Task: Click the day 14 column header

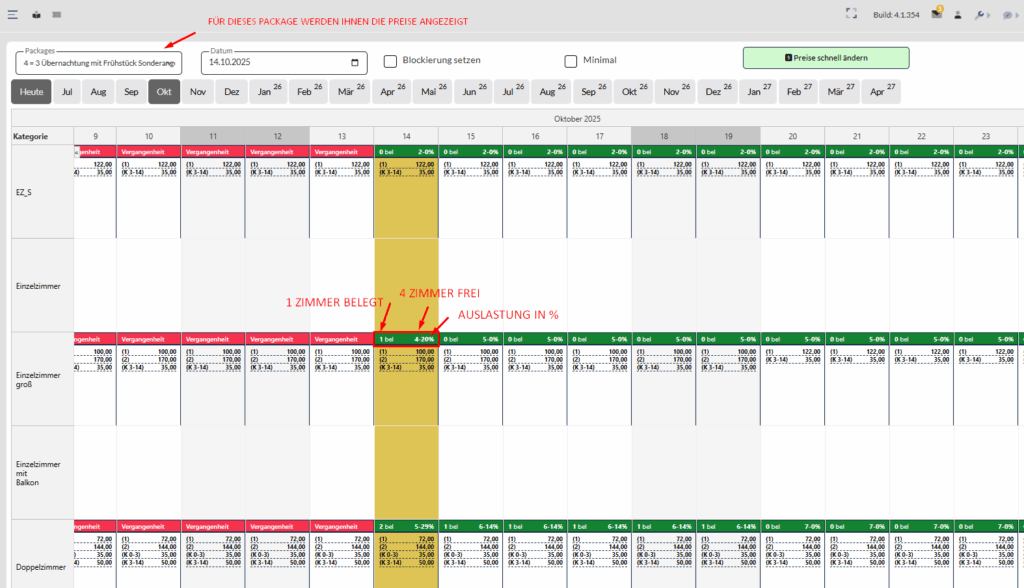Action: (x=406, y=135)
